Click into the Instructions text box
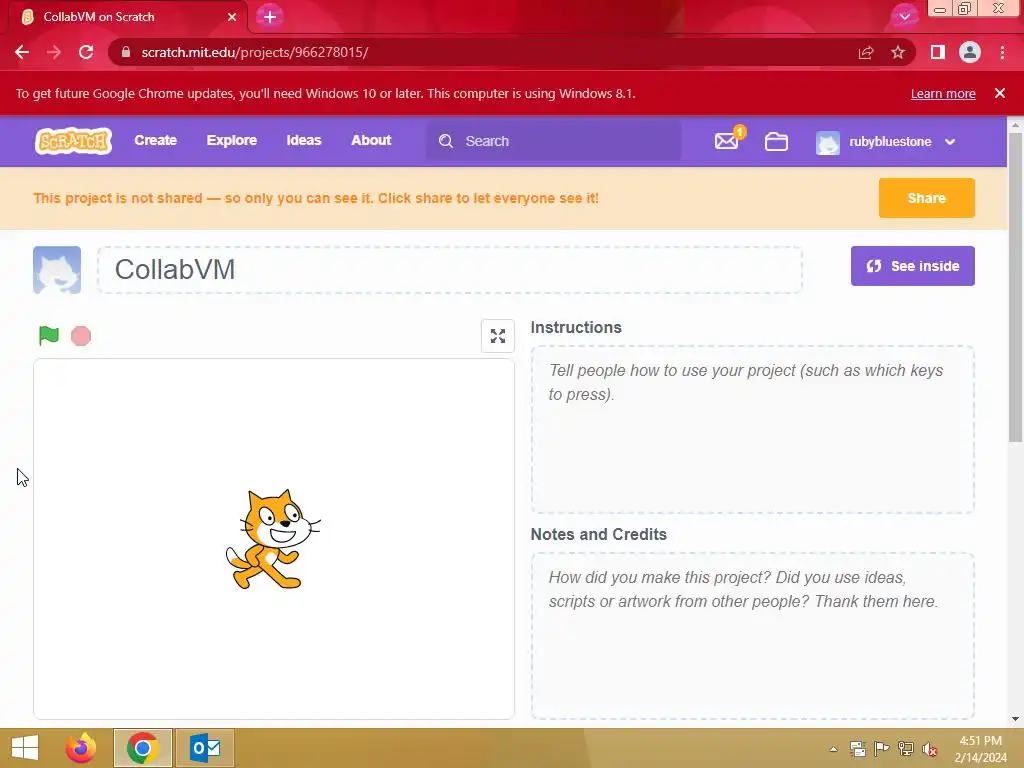This screenshot has width=1024, height=768. click(x=752, y=430)
